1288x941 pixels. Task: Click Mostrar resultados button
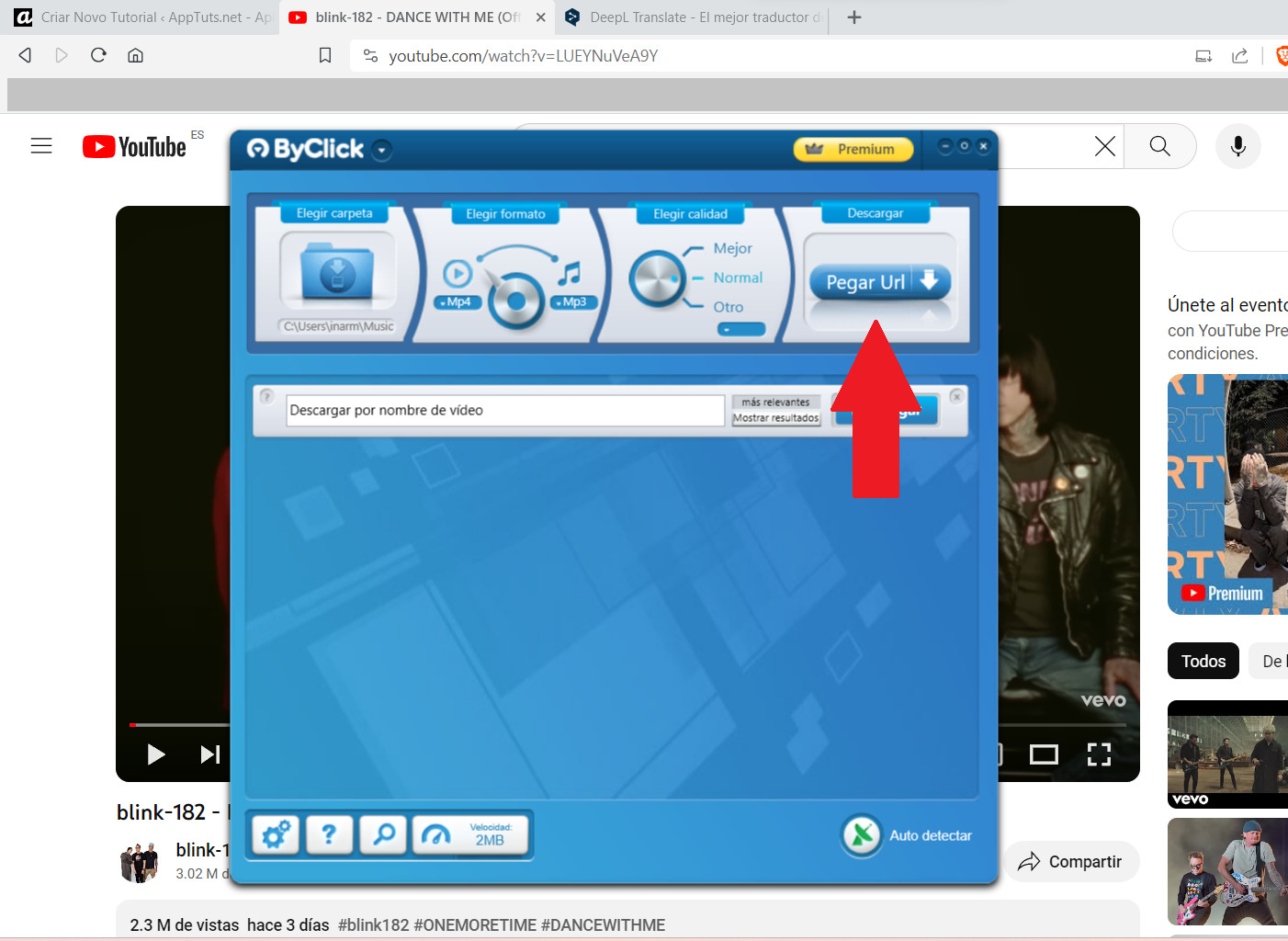pyautogui.click(x=775, y=418)
